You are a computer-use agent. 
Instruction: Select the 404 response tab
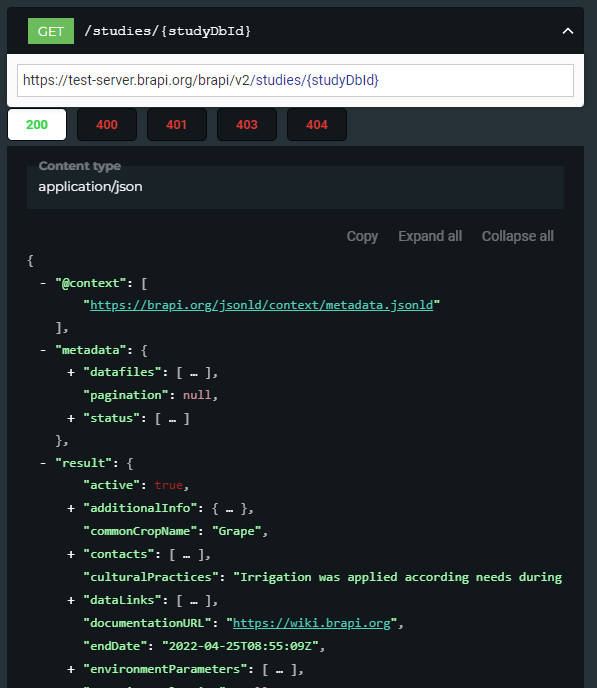point(317,125)
